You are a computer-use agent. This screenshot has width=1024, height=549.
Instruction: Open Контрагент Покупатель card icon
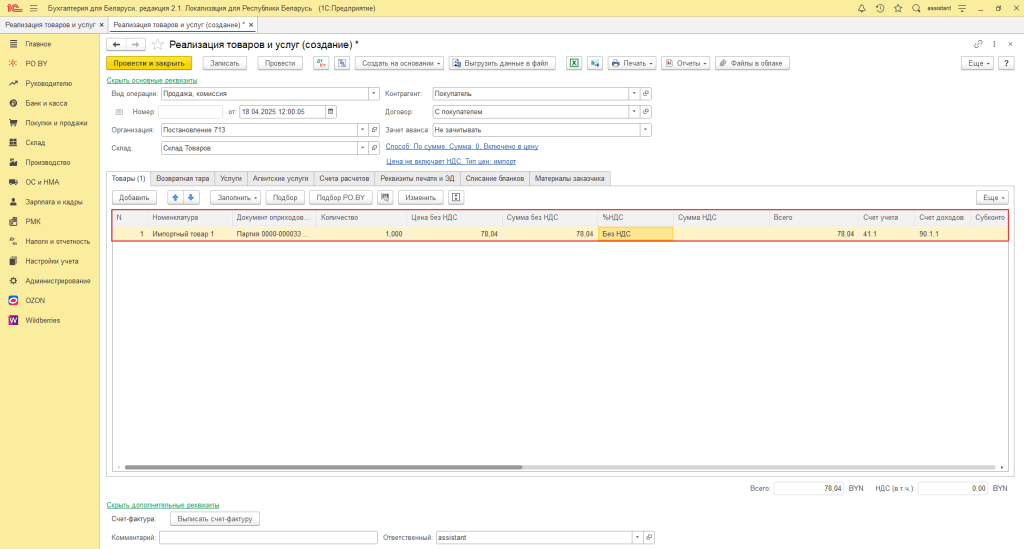pos(646,93)
